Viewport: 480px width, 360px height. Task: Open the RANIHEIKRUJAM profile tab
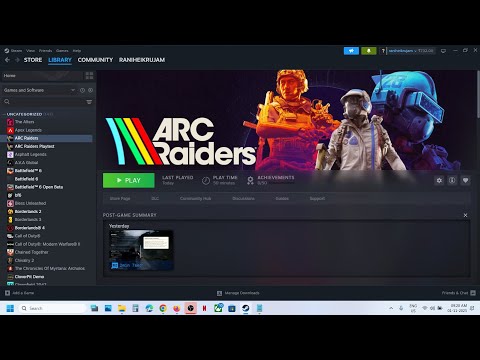[142, 60]
